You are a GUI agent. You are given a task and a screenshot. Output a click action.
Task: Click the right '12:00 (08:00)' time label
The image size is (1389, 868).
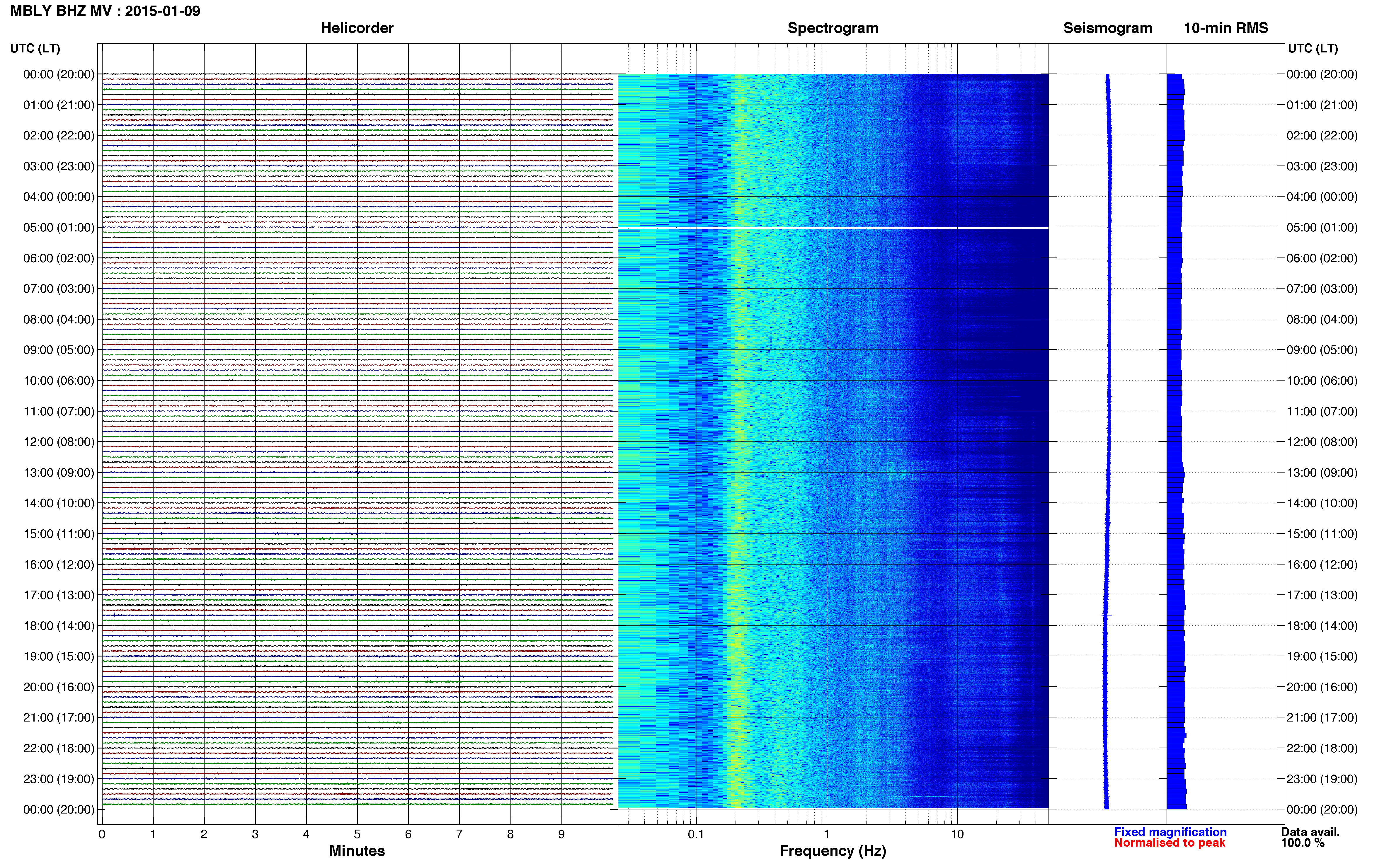click(1322, 442)
